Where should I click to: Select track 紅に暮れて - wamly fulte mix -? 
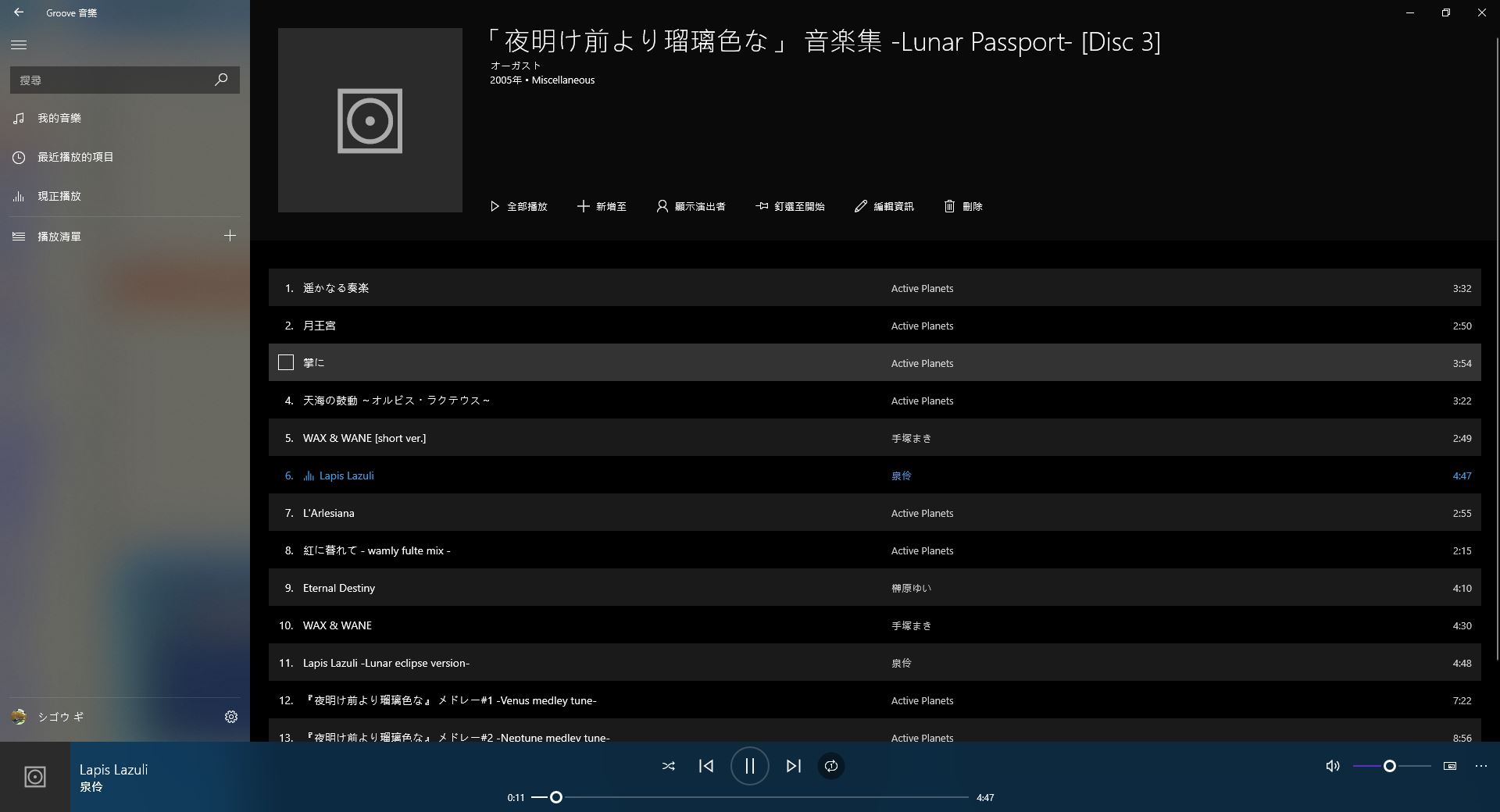pos(875,550)
